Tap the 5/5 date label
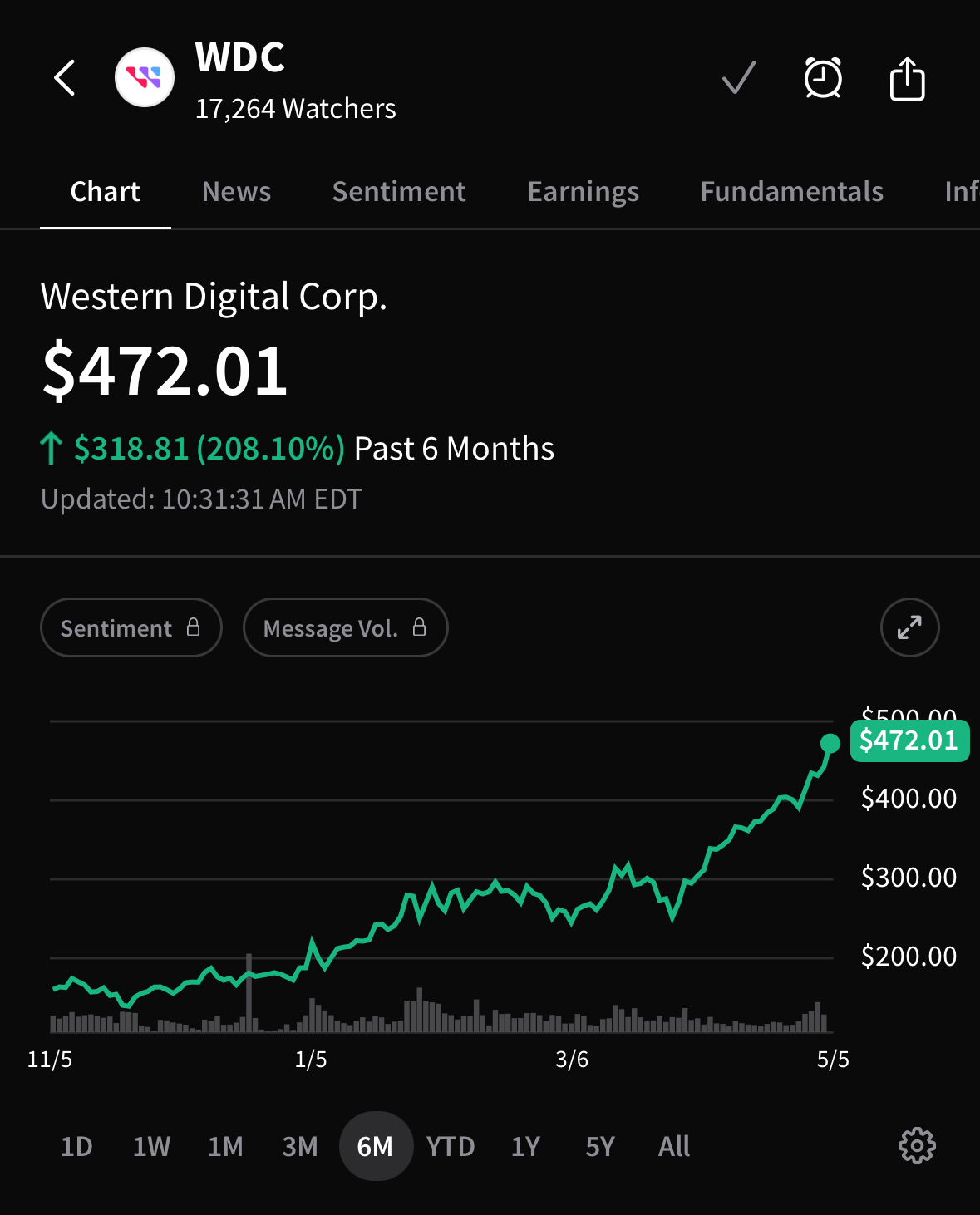 coord(833,1060)
